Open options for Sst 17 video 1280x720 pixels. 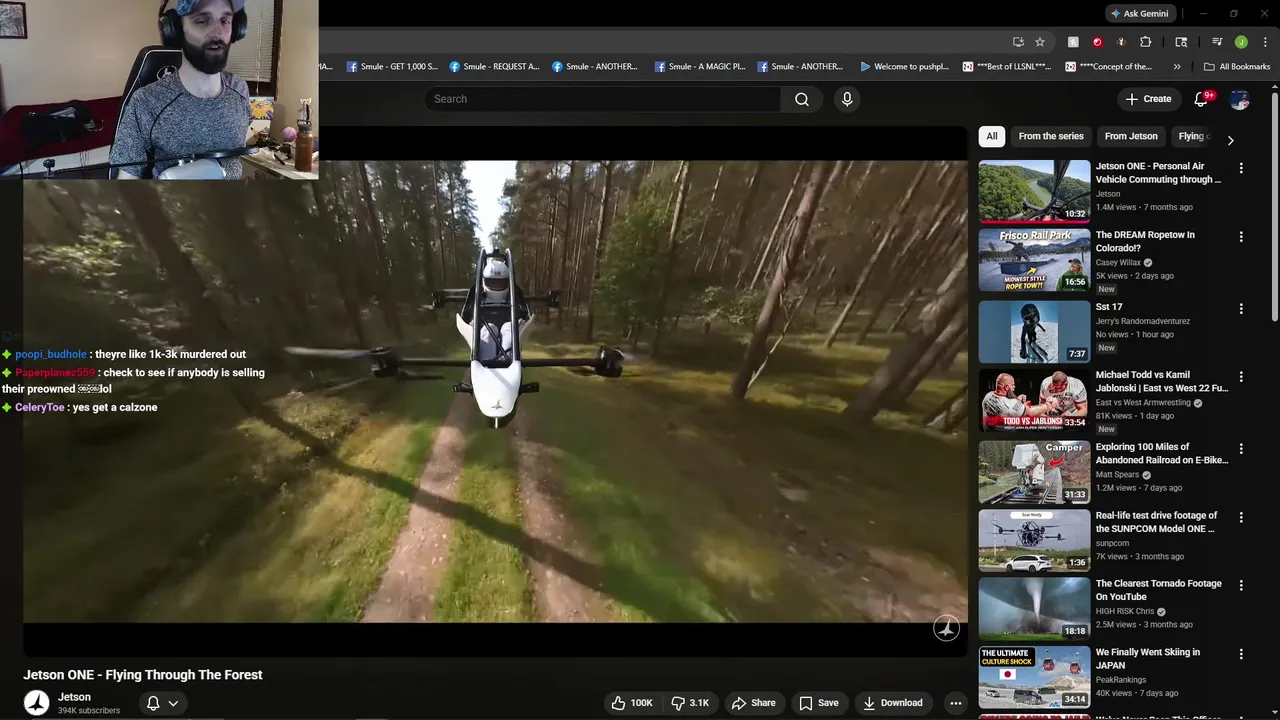coord(1241,309)
